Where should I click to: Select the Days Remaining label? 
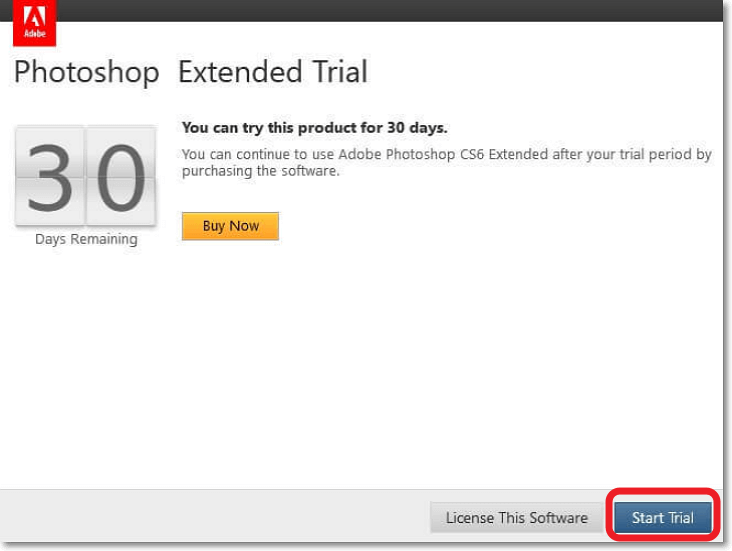point(86,240)
